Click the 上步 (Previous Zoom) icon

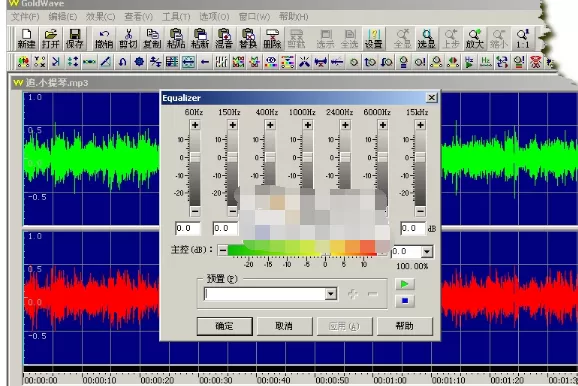450,39
